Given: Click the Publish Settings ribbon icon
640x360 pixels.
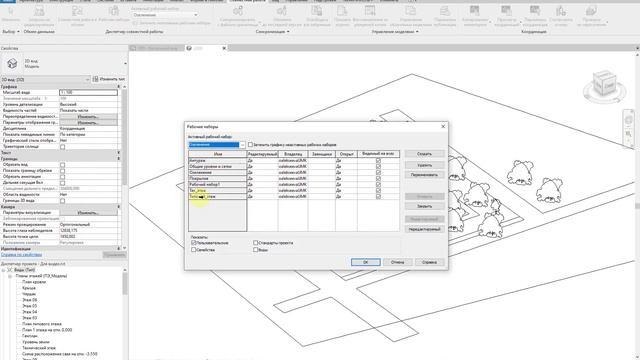Looking at the screenshot, I should tap(445, 11).
